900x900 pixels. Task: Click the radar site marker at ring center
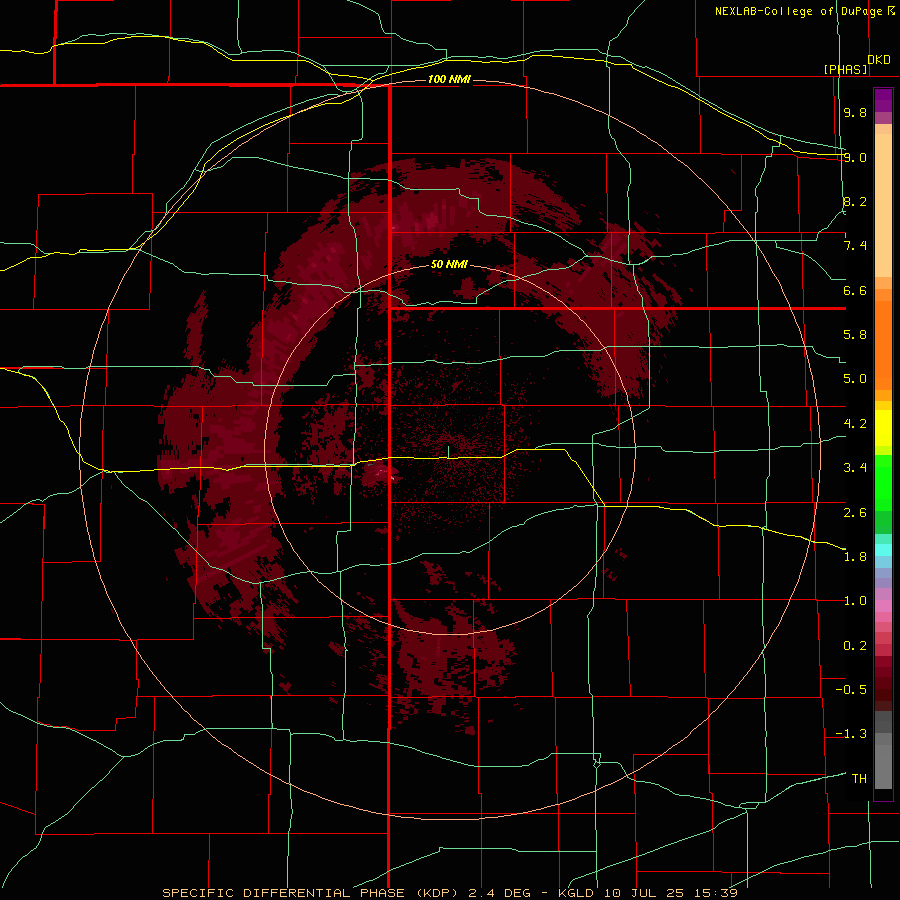(449, 452)
